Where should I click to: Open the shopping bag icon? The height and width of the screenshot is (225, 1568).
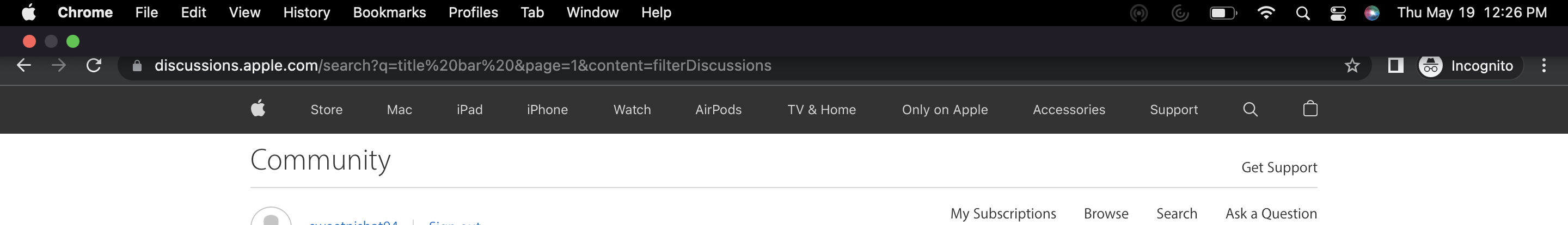pos(1310,109)
